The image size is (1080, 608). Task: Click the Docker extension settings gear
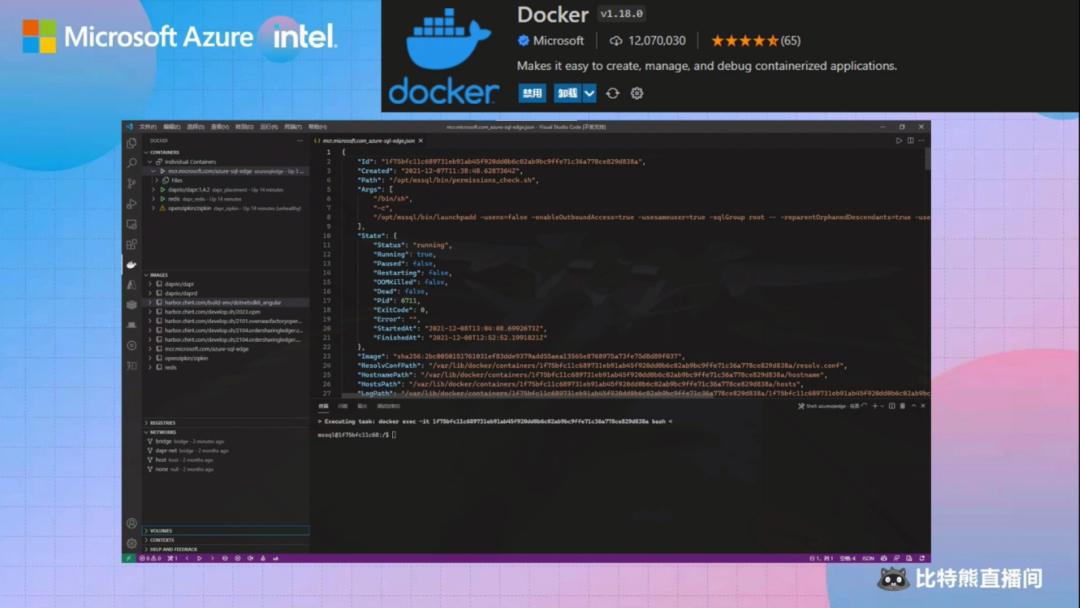pos(637,93)
